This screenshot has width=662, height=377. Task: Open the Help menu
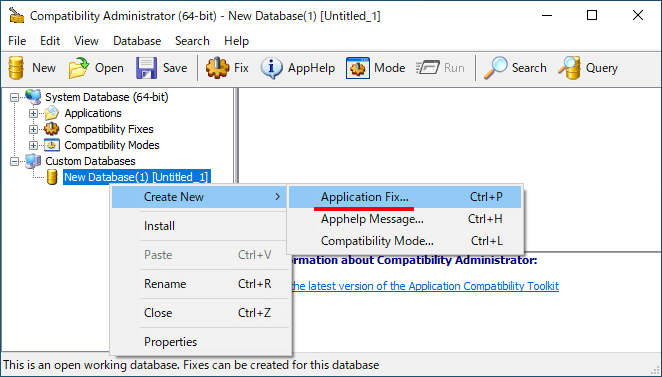pos(236,41)
